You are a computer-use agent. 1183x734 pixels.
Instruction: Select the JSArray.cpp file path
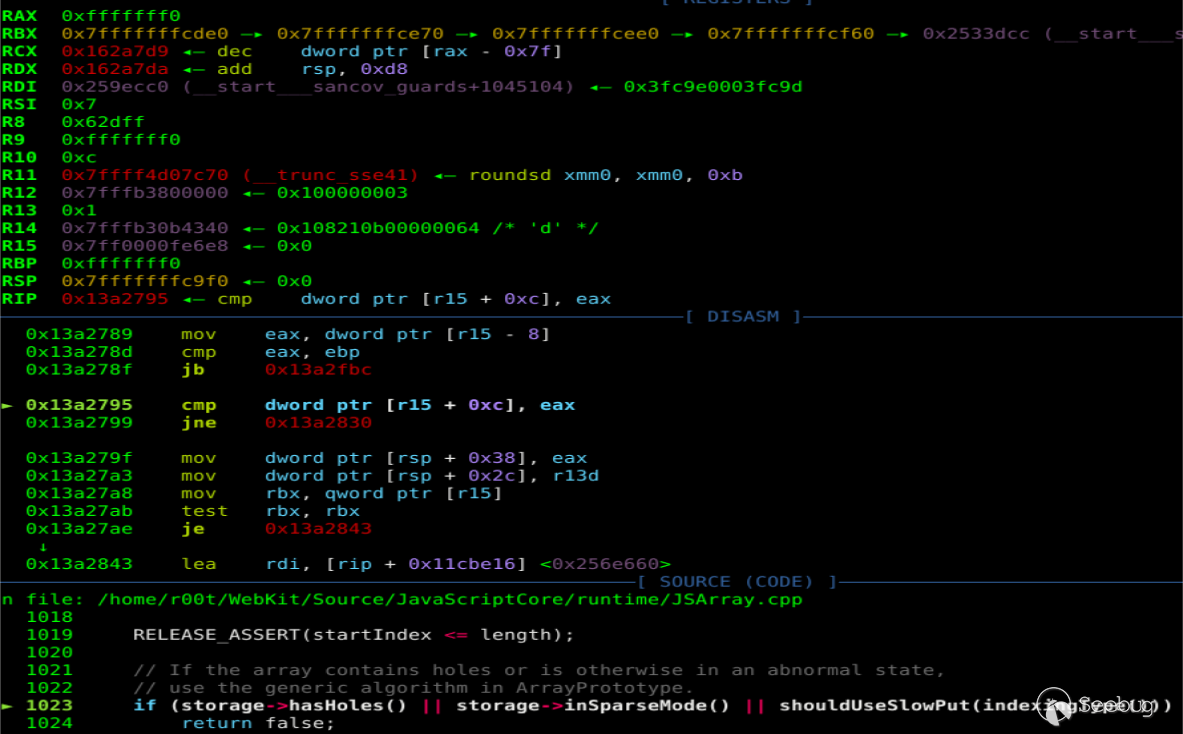point(450,600)
